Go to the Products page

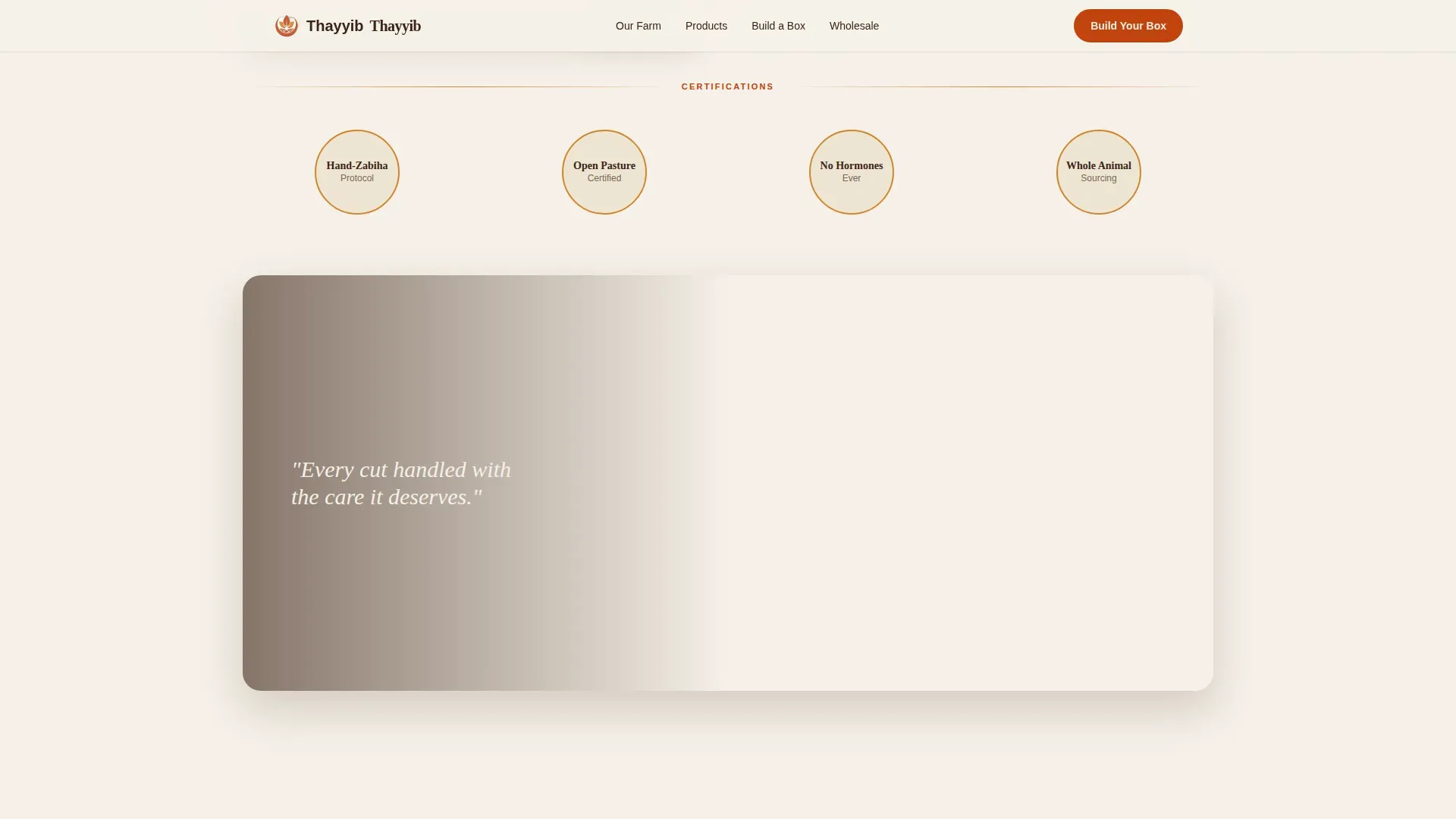coord(706,26)
